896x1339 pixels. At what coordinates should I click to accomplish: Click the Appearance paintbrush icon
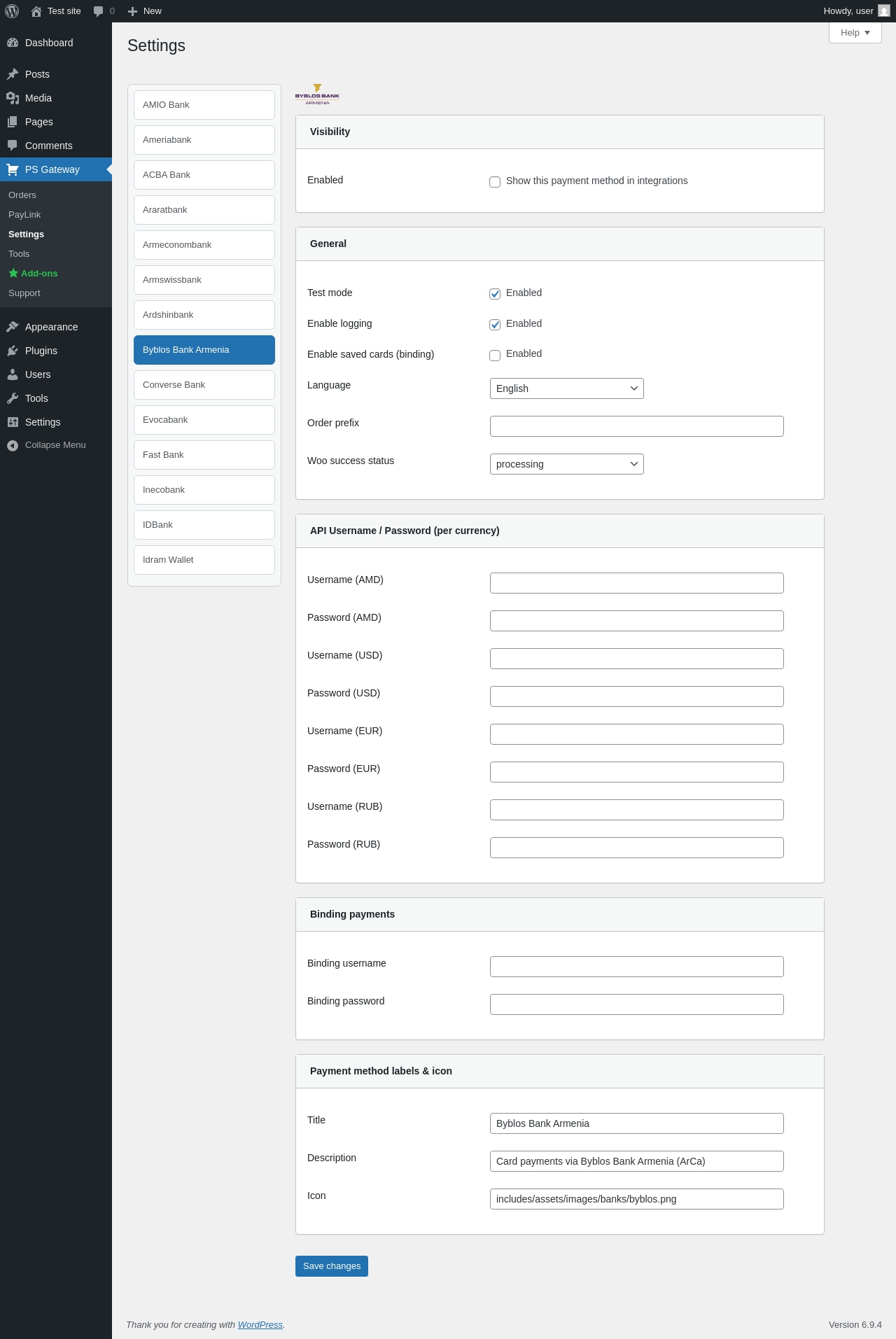coord(13,327)
